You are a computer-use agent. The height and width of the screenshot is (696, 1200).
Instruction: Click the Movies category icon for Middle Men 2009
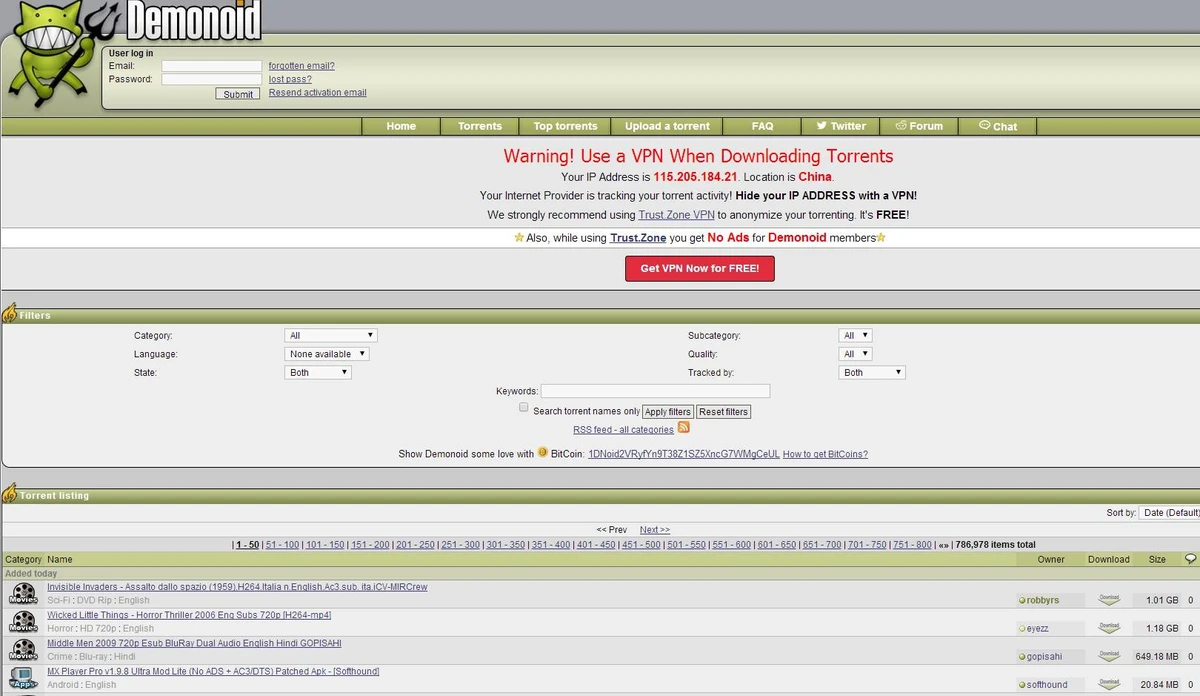tap(22, 651)
